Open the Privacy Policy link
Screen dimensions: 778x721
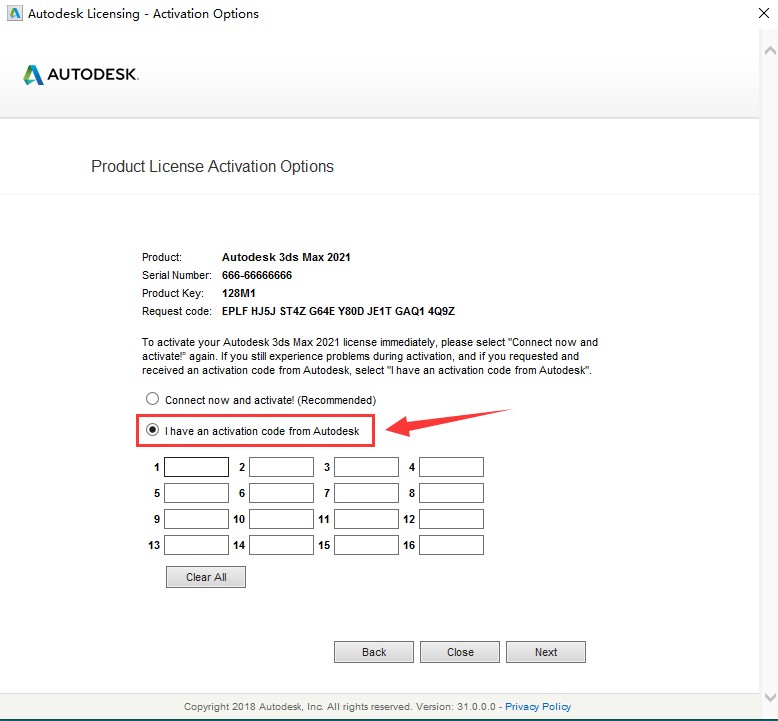tap(538, 707)
